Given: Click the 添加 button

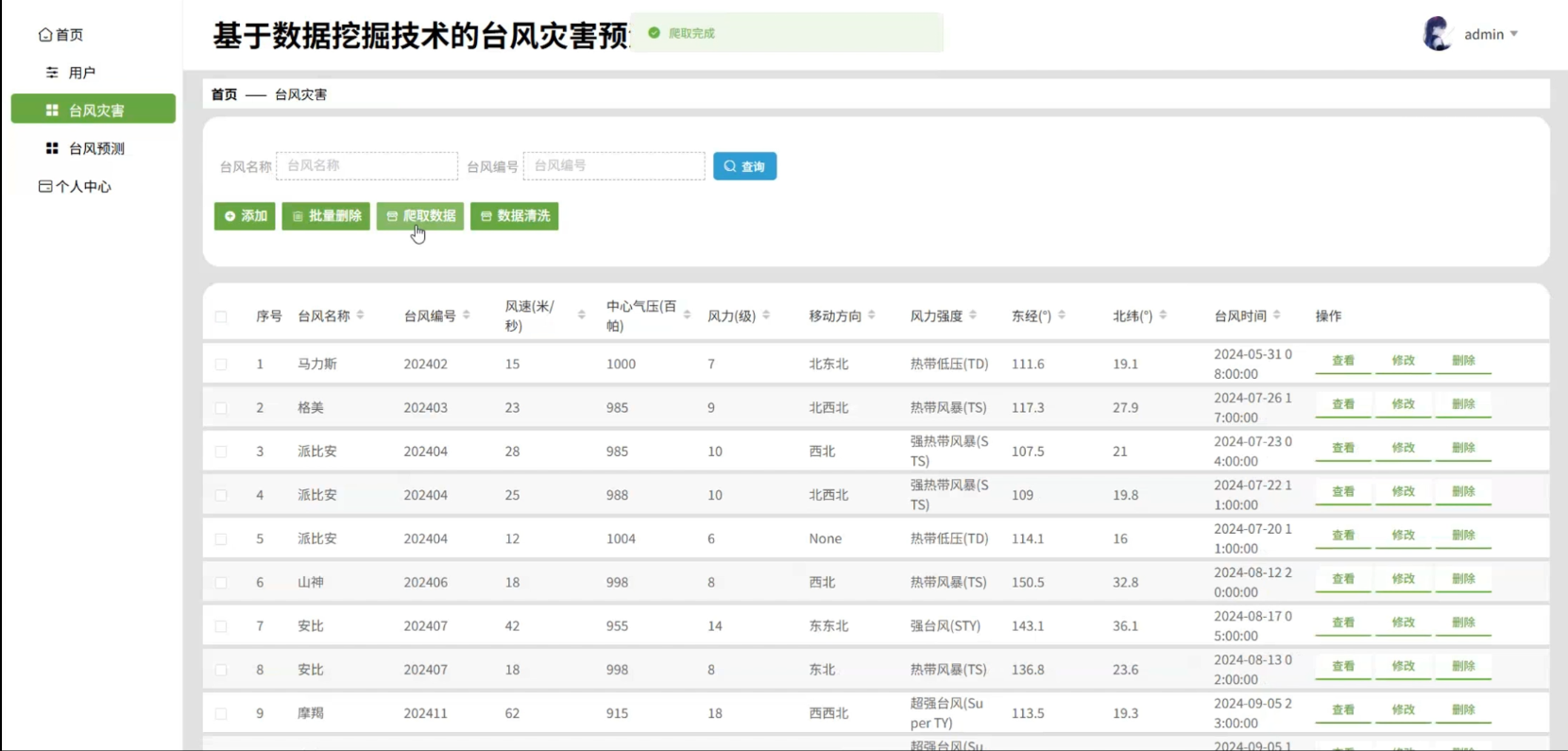Looking at the screenshot, I should [245, 216].
